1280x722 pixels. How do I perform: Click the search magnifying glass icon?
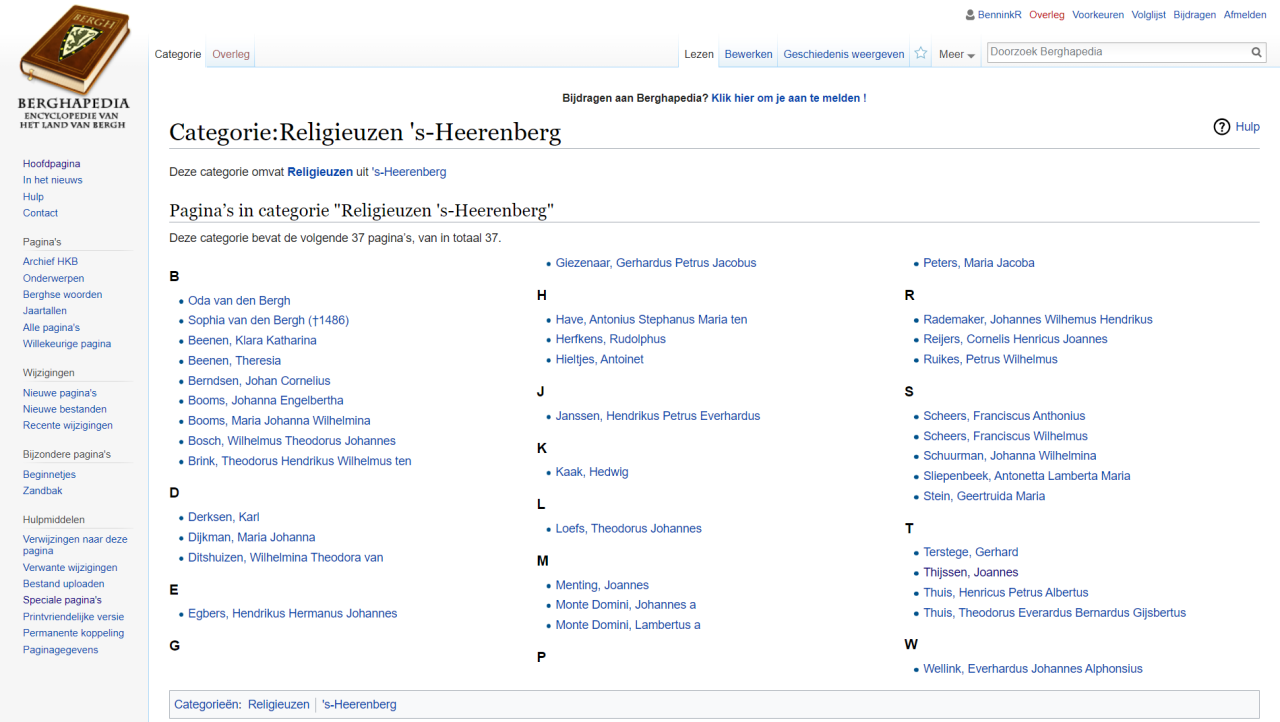[1257, 53]
